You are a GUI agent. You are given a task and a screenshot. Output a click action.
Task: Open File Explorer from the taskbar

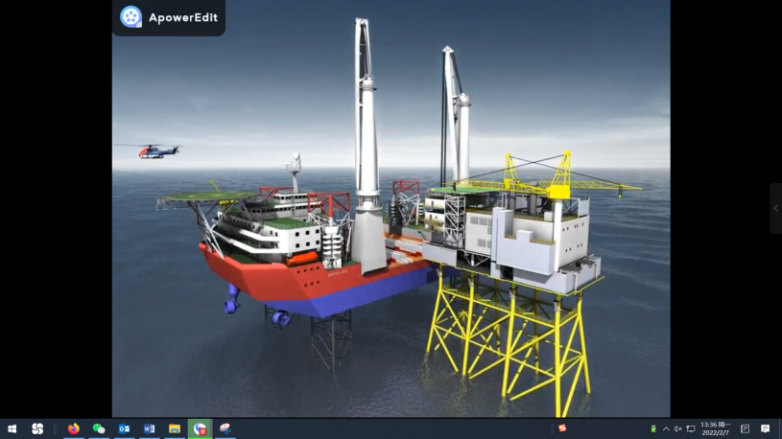click(x=175, y=429)
